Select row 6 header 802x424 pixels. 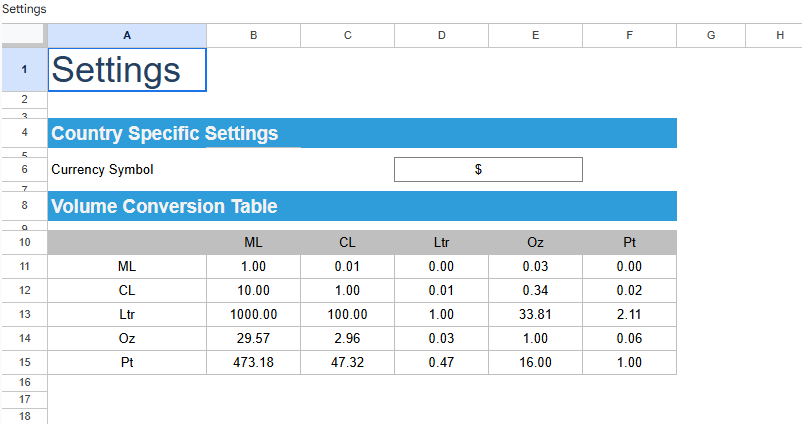(x=24, y=170)
